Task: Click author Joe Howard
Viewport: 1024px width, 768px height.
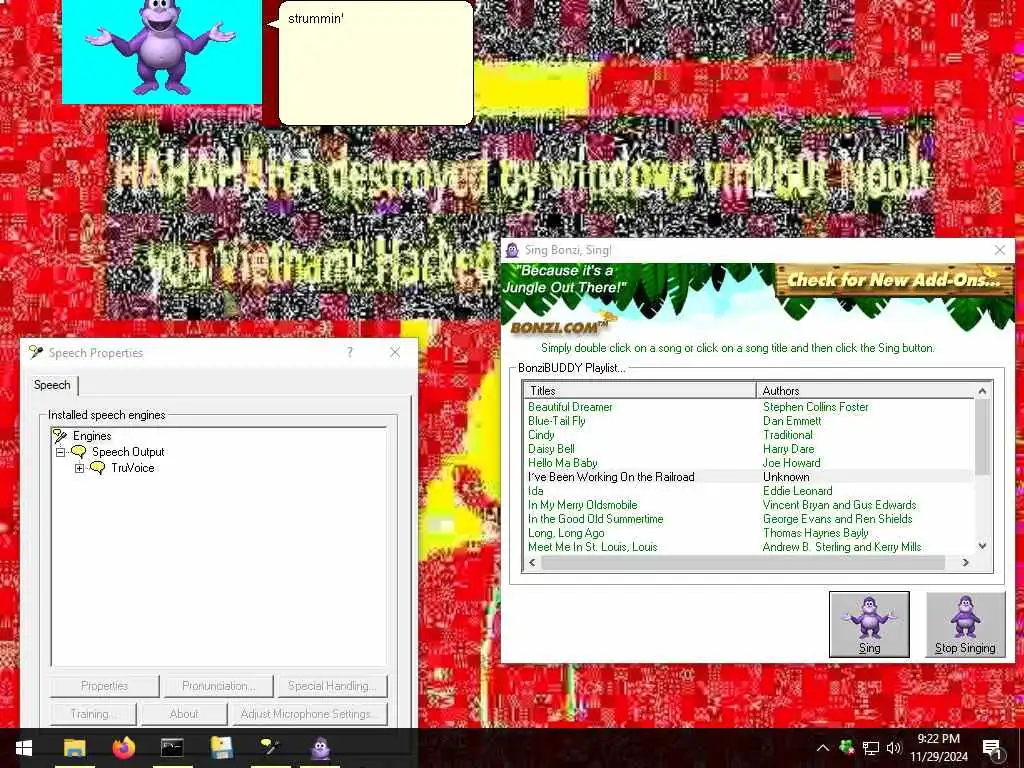Action: point(792,463)
